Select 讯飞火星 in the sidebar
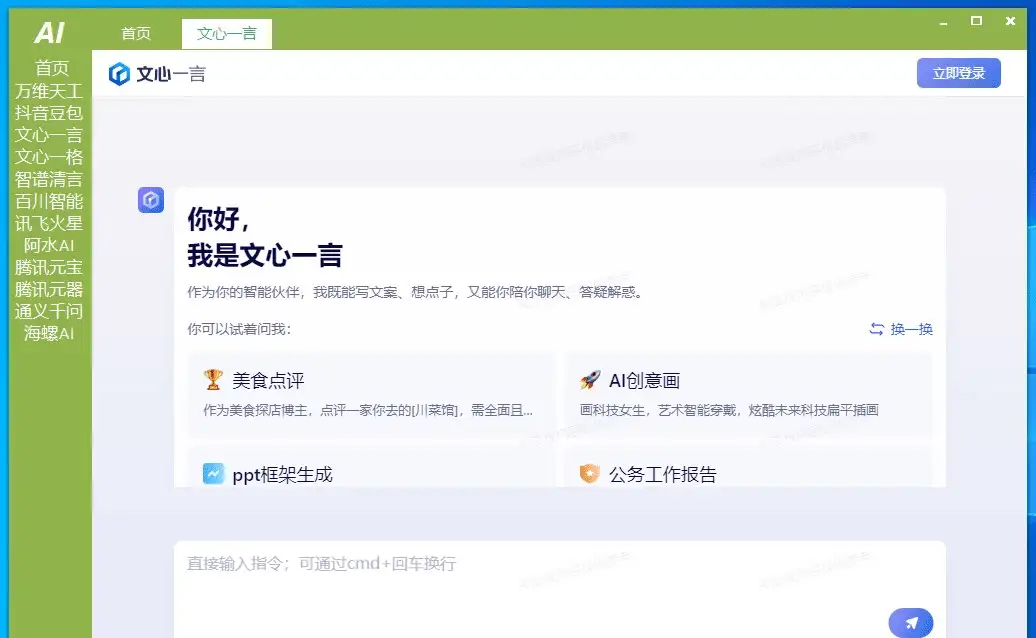The width and height of the screenshot is (1036, 638). tap(49, 223)
